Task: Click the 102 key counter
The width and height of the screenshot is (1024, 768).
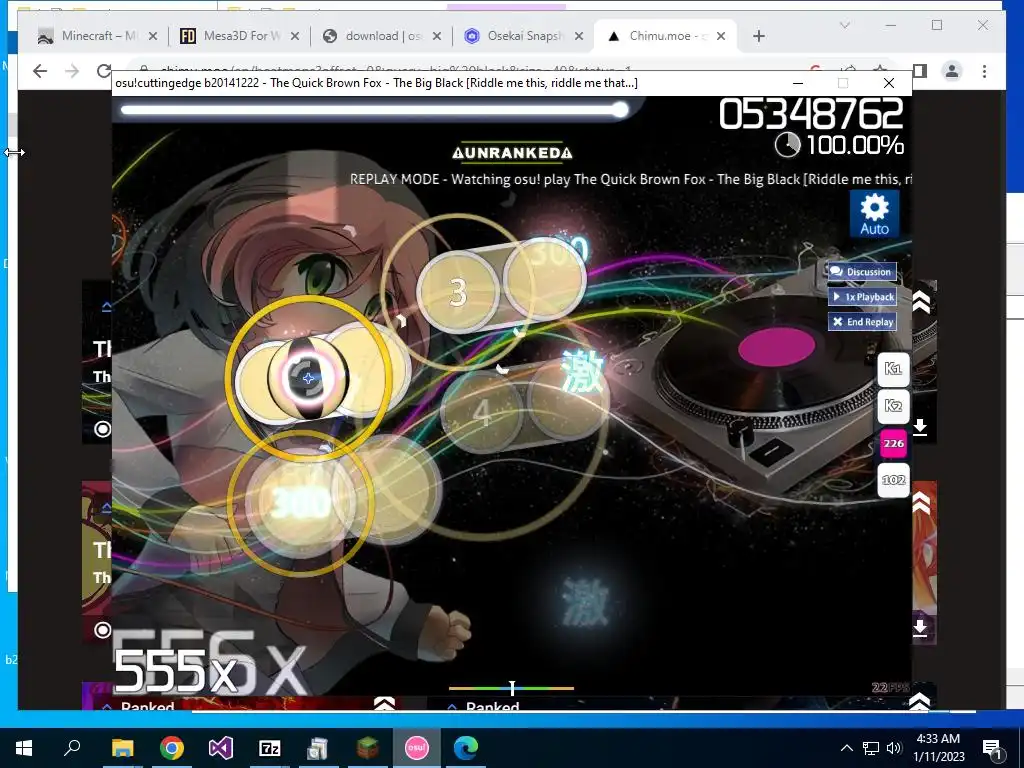Action: pyautogui.click(x=893, y=480)
